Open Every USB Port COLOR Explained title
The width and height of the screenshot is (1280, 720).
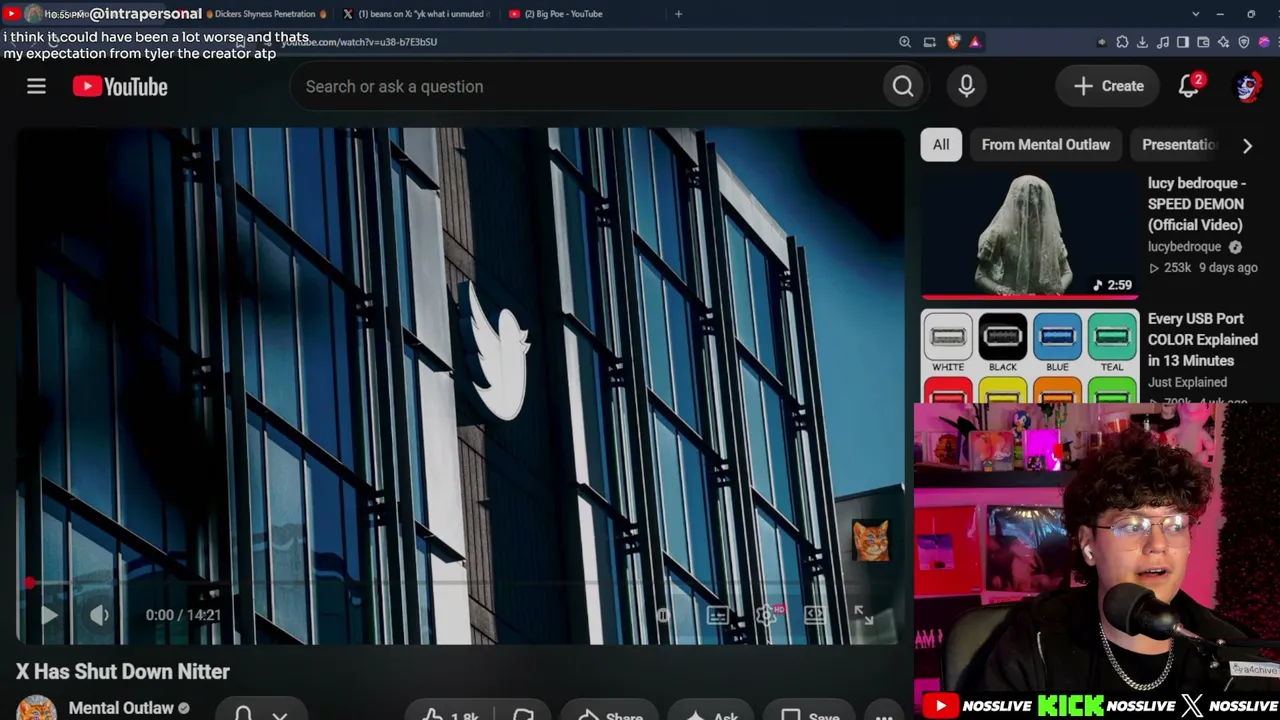(x=1203, y=340)
